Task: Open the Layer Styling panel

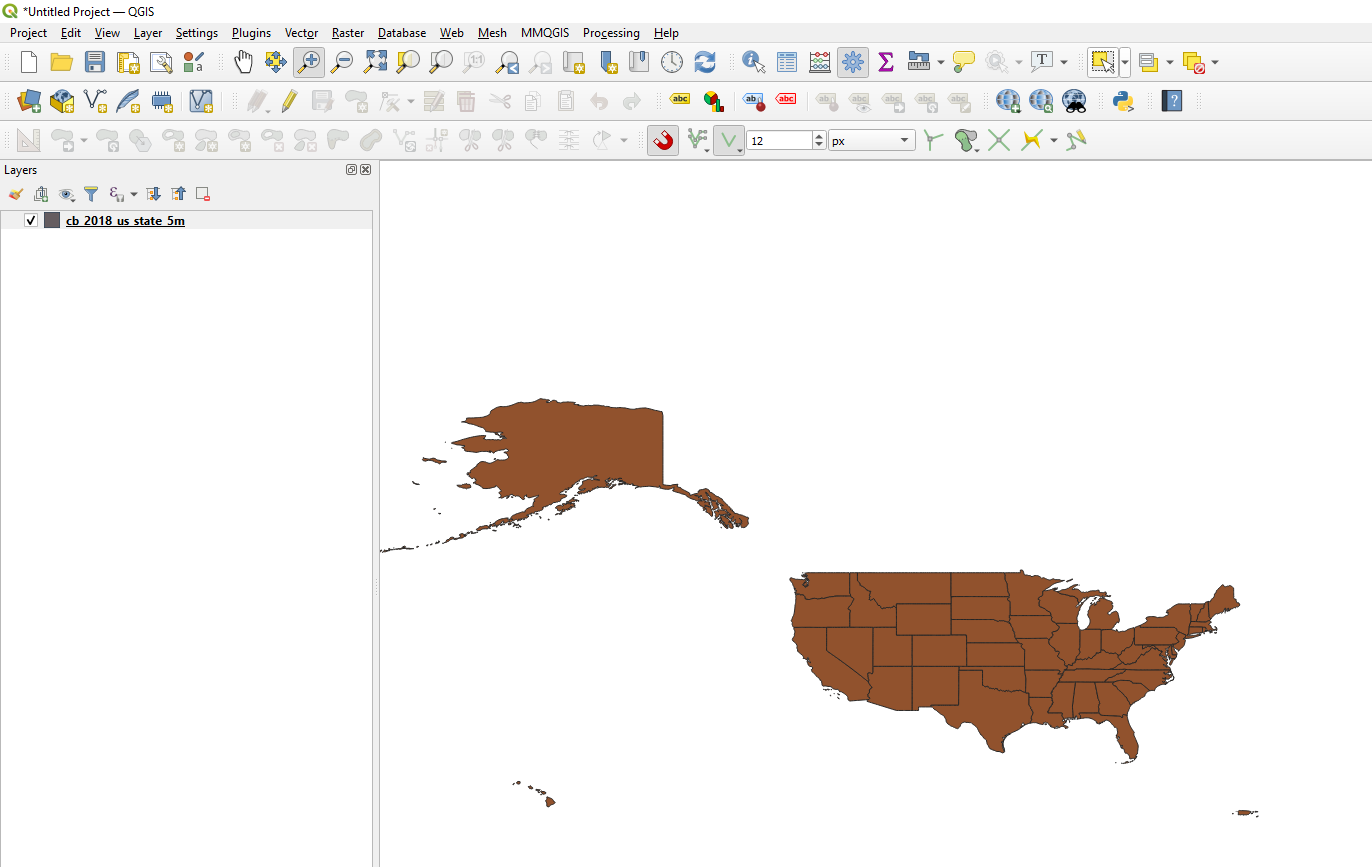Action: [15, 193]
